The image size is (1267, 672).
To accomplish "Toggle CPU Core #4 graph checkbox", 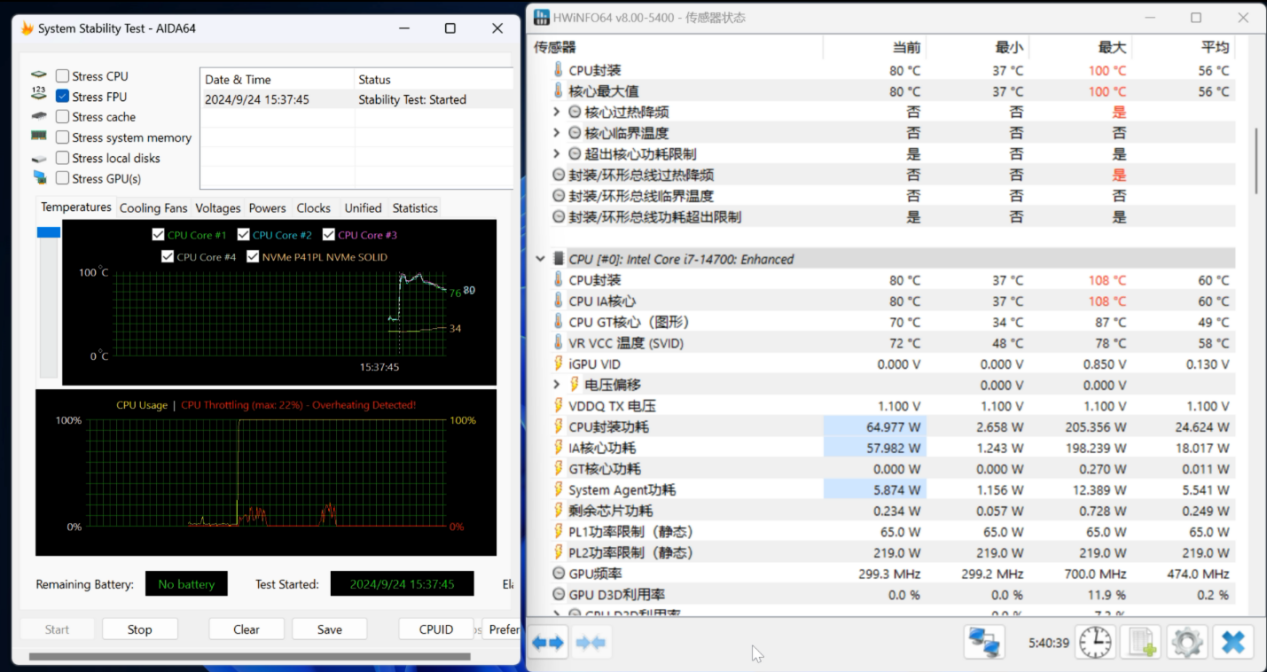I will pos(168,257).
